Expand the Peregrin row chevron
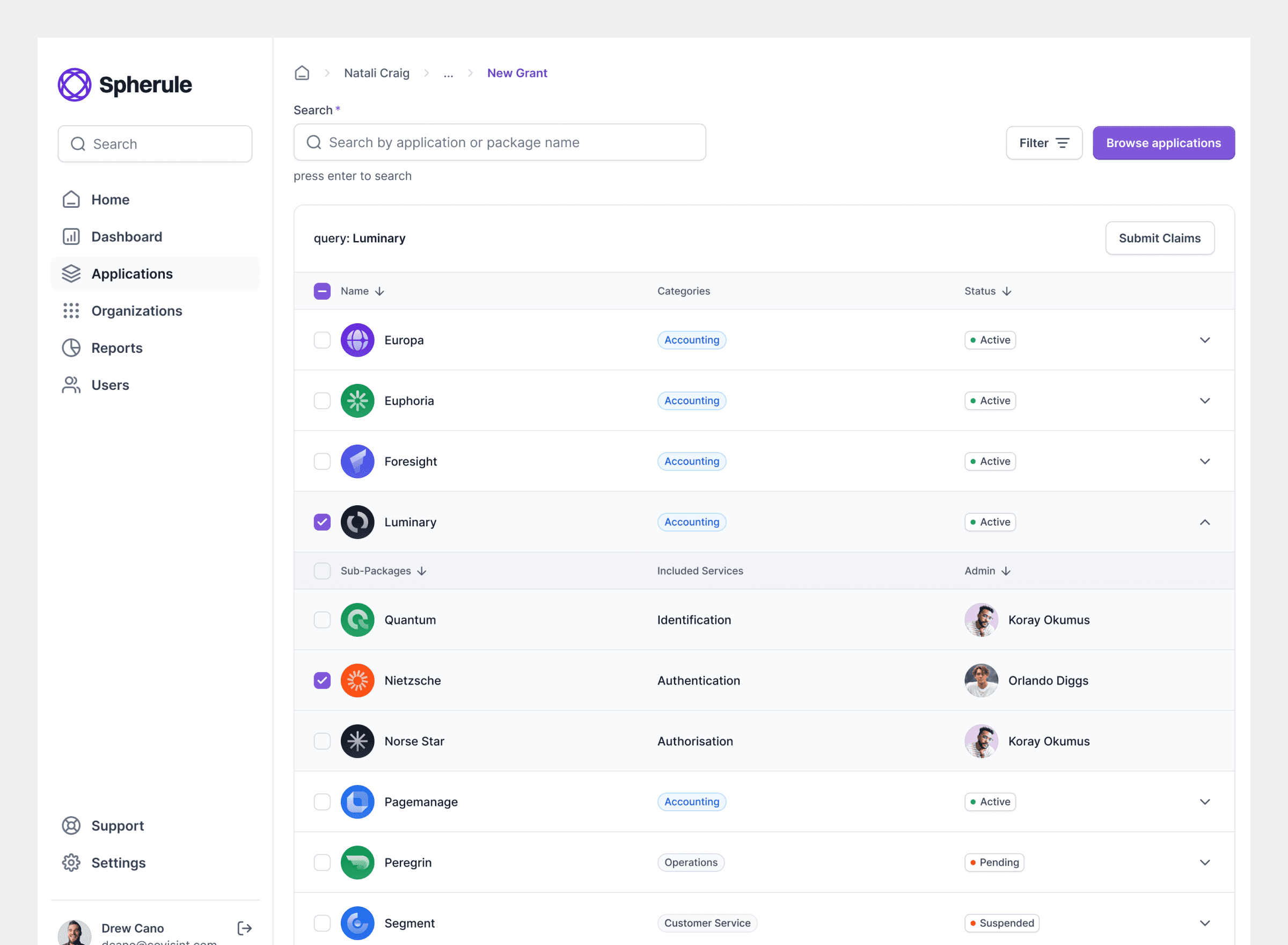 click(x=1204, y=863)
